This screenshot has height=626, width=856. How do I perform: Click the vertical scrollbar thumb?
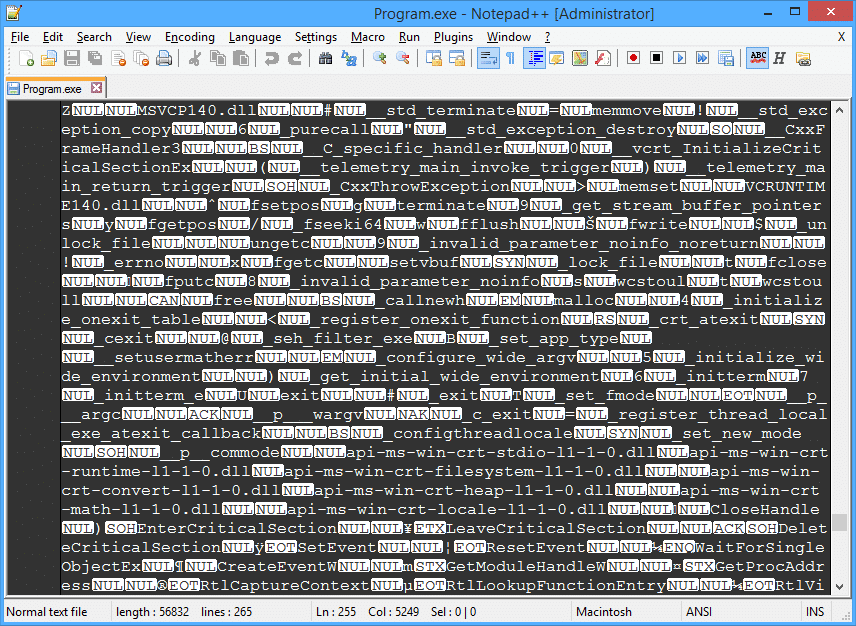coord(840,522)
